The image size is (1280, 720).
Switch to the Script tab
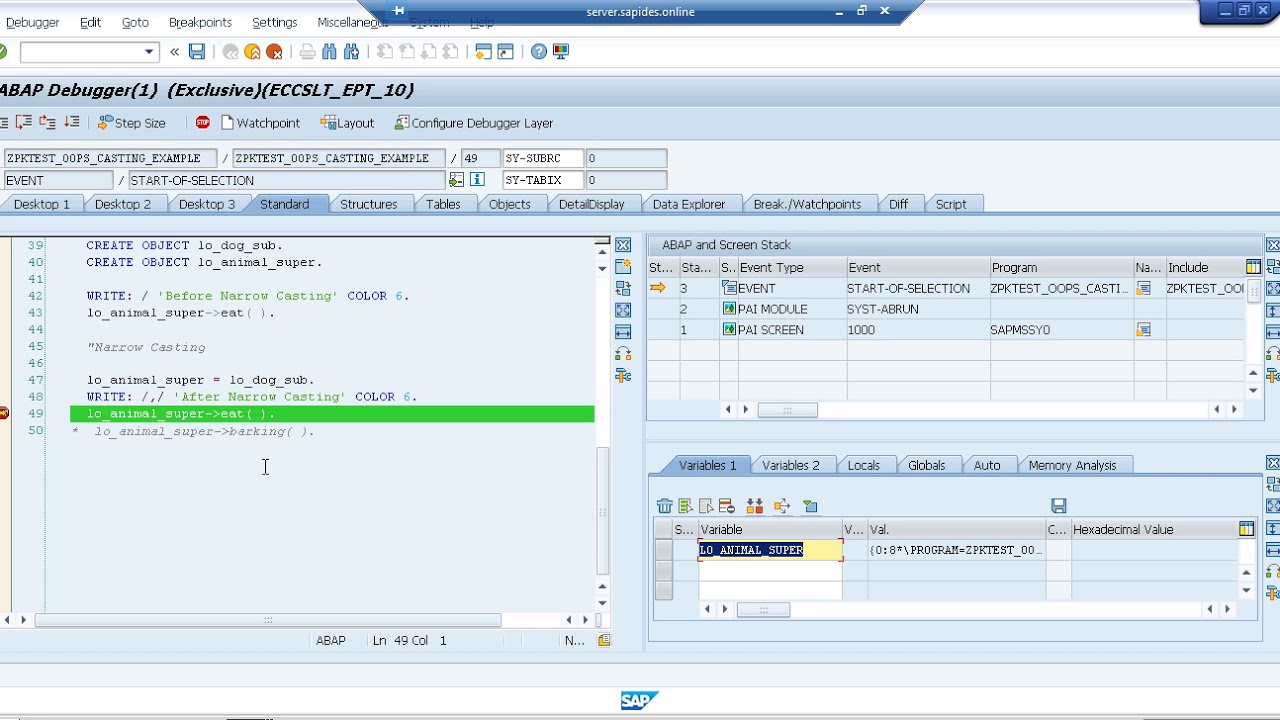951,204
